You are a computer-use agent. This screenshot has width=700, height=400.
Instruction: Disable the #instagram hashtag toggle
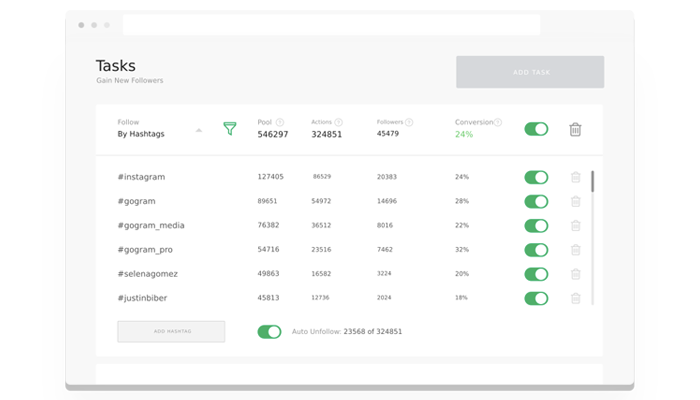point(536,177)
